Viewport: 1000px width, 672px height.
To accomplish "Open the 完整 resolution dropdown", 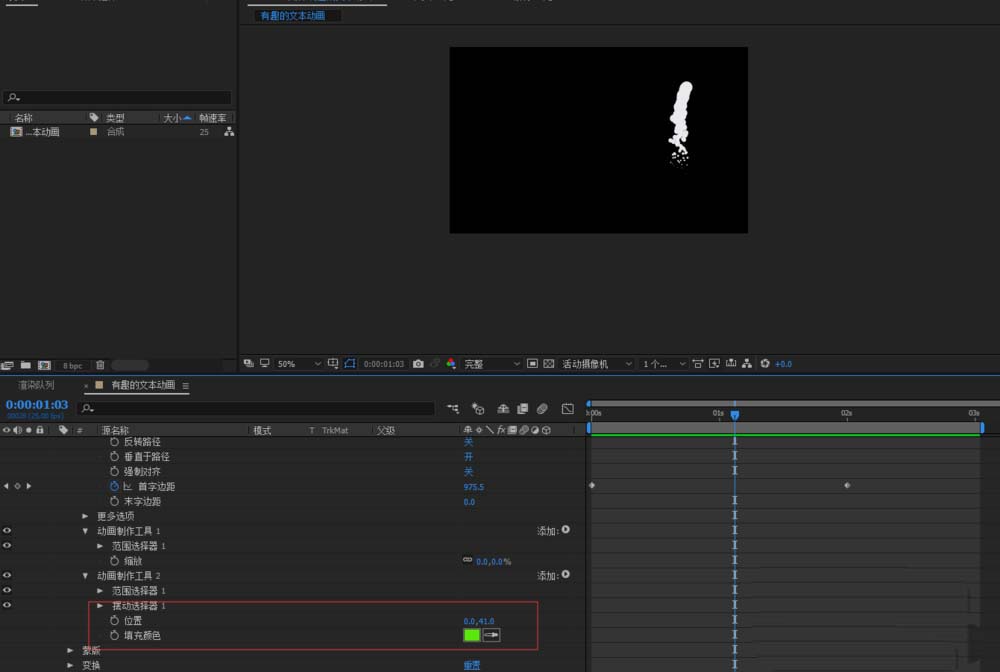I will [x=492, y=364].
